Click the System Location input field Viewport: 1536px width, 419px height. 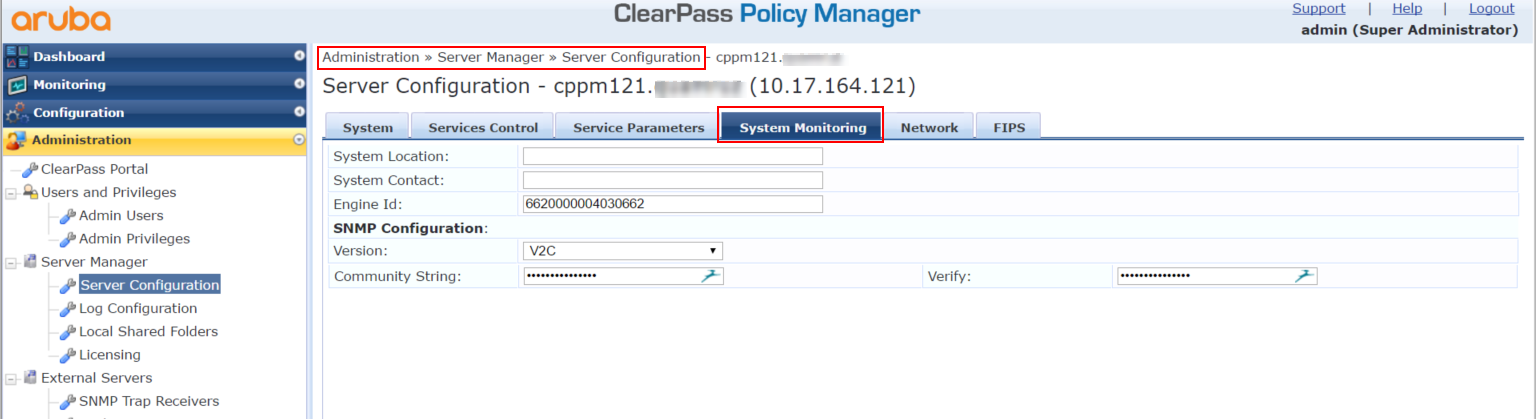(x=673, y=156)
